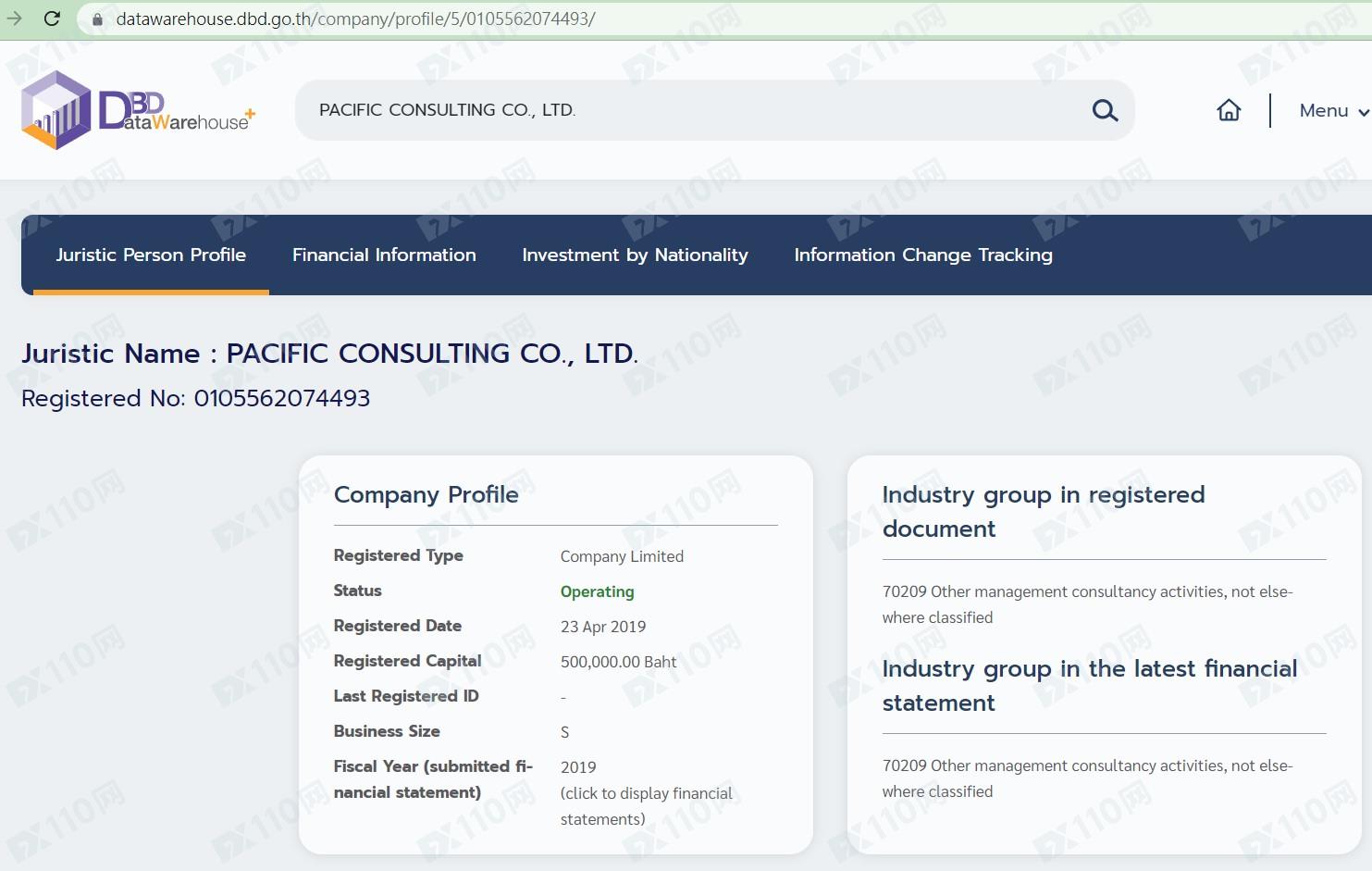Go to home via house icon
Image resolution: width=1372 pixels, height=871 pixels.
pyautogui.click(x=1229, y=110)
